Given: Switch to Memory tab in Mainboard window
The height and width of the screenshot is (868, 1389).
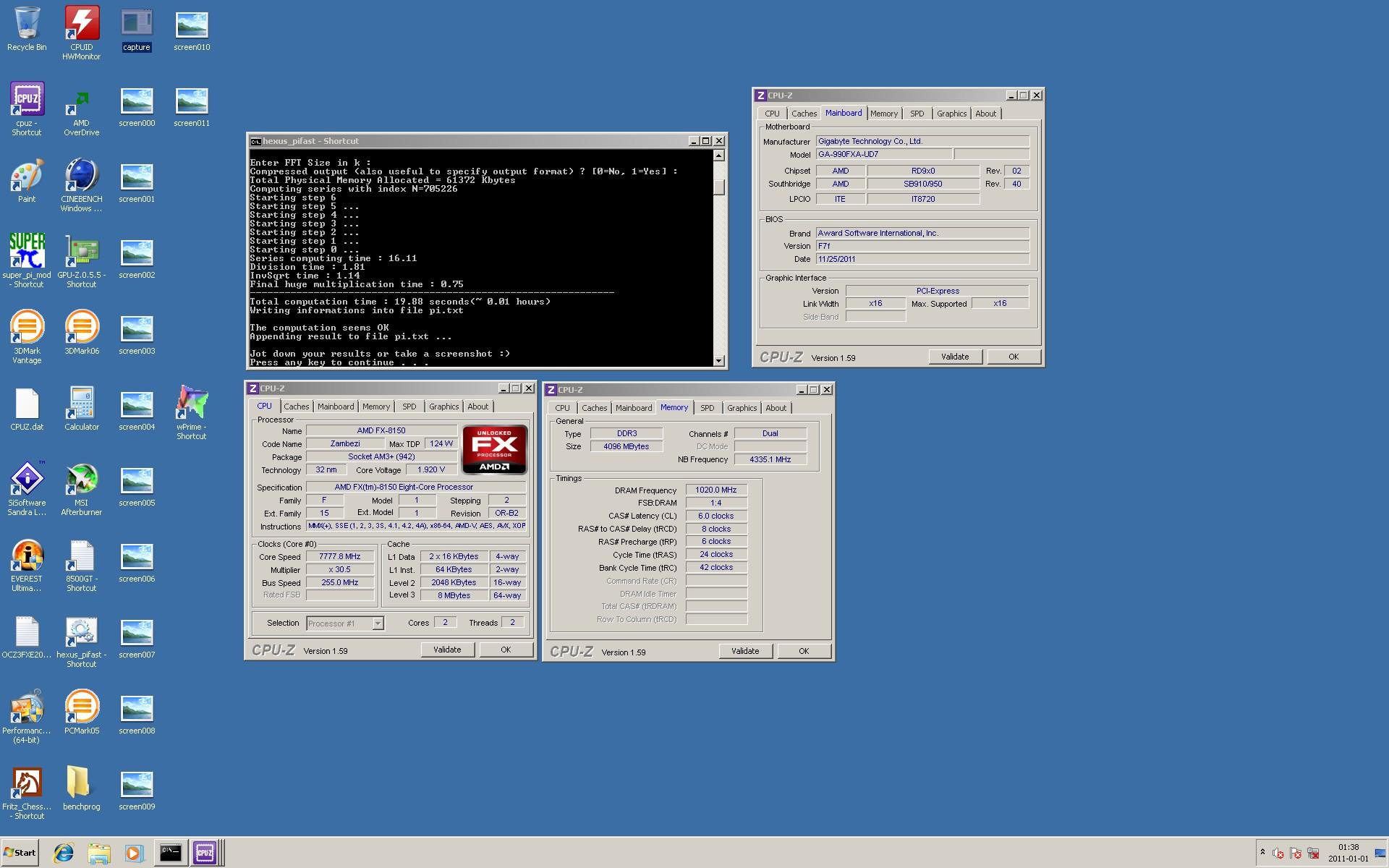Looking at the screenshot, I should click(883, 114).
